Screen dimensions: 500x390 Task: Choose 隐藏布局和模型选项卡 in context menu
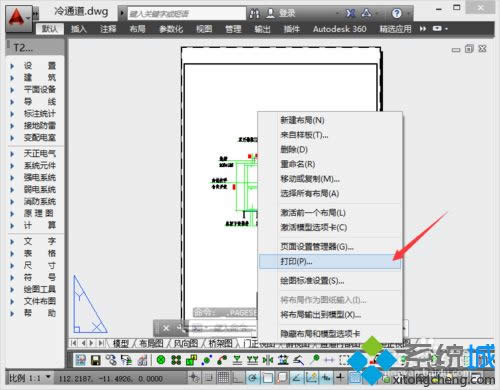[x=330, y=333]
